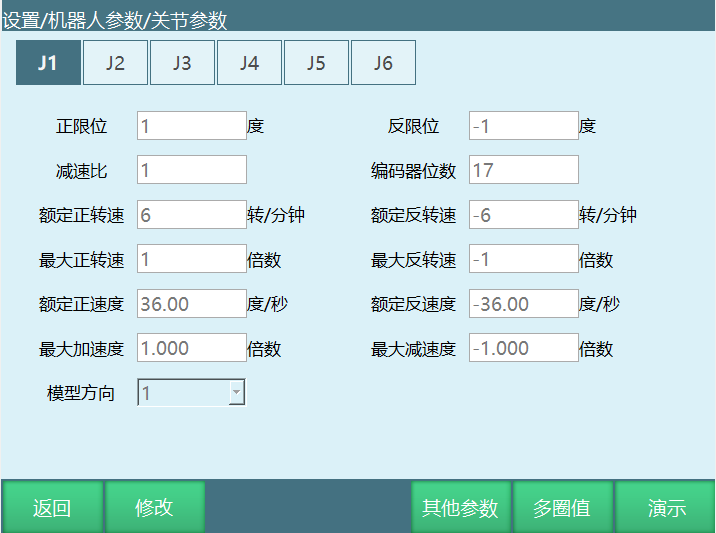The image size is (716, 533).
Task: Switch to the J5 joint tab
Action: pos(316,63)
